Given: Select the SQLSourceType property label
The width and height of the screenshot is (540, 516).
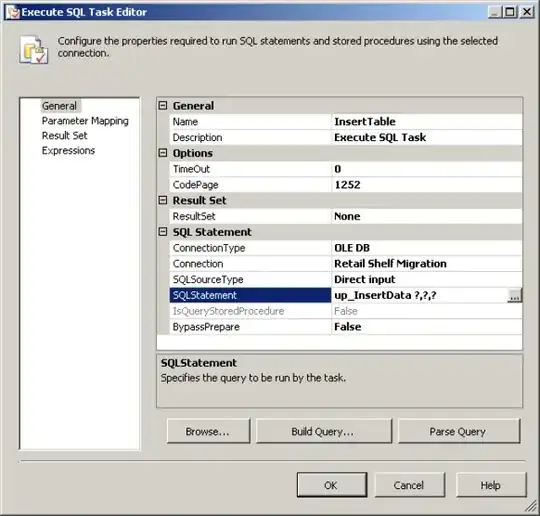Looking at the screenshot, I should point(250,280).
